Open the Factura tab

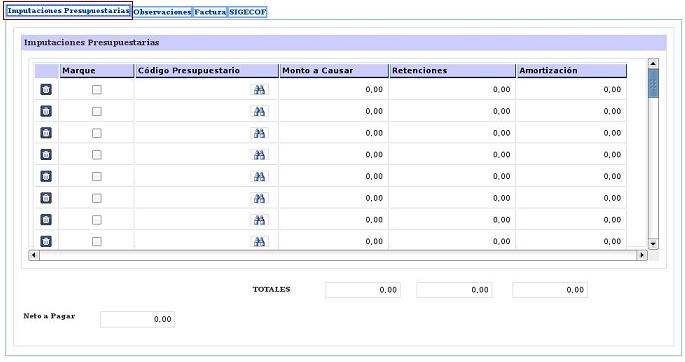click(210, 12)
